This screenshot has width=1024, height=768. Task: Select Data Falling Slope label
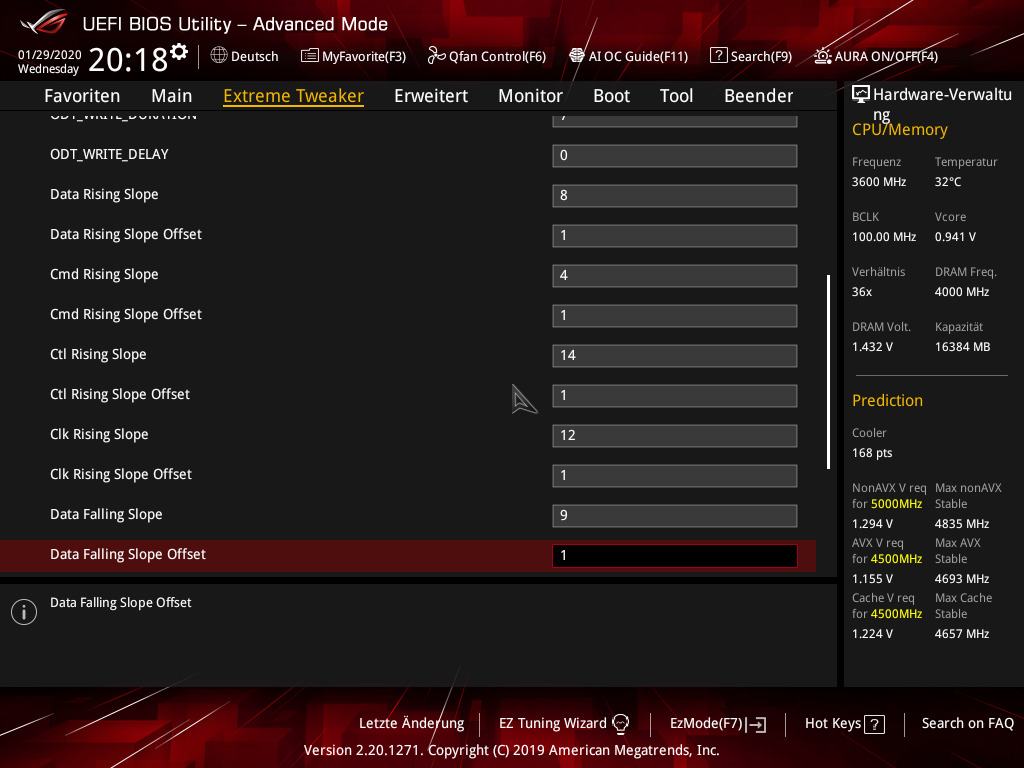[106, 515]
